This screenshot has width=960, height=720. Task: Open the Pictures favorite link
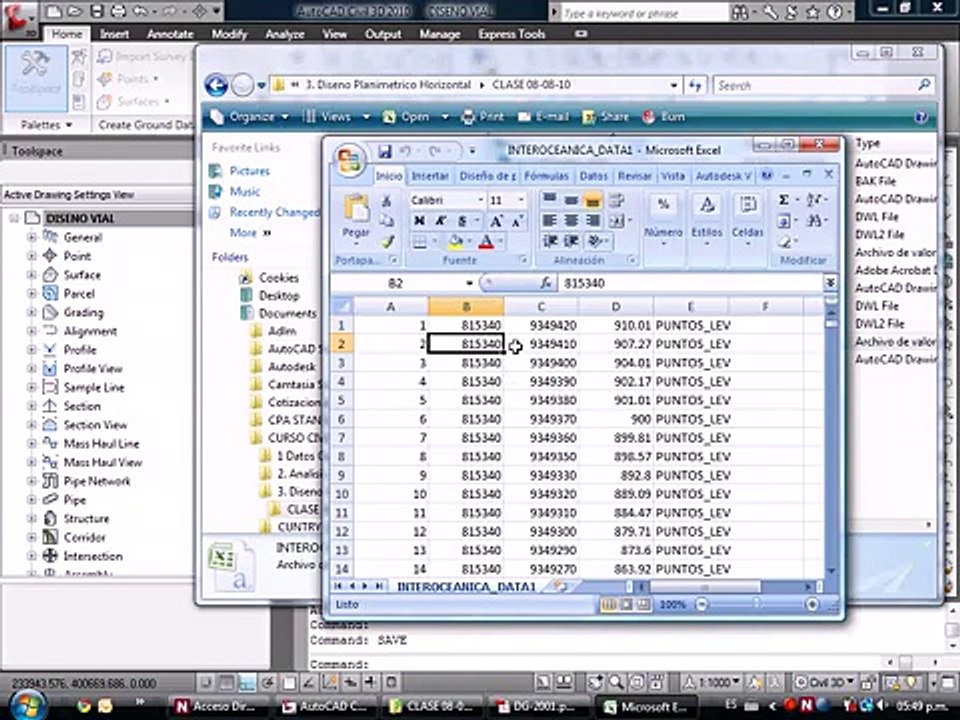click(x=249, y=171)
